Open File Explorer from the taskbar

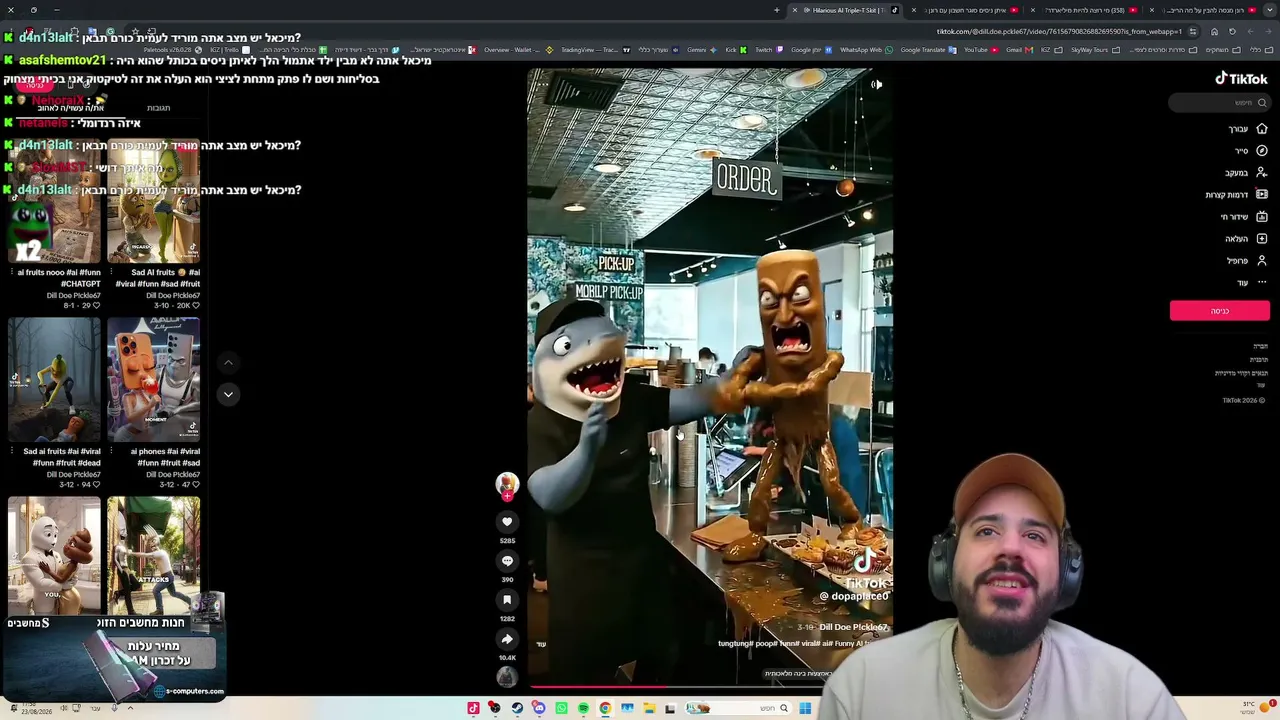click(649, 708)
